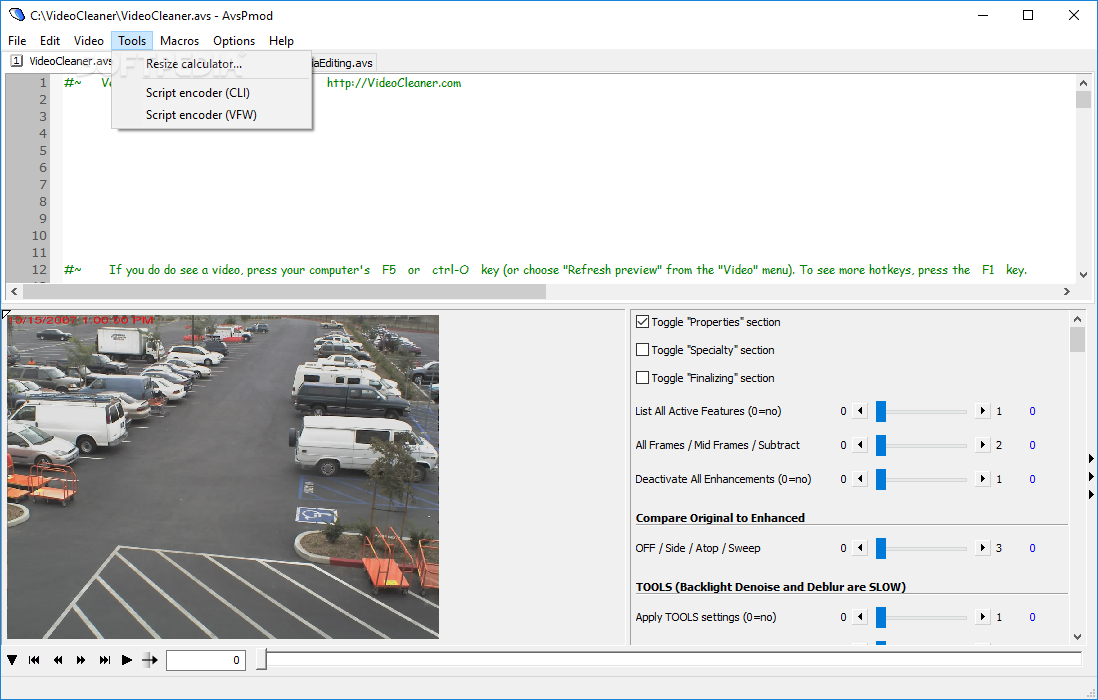Click the http://VideoCleaner.com text in script

point(394,83)
